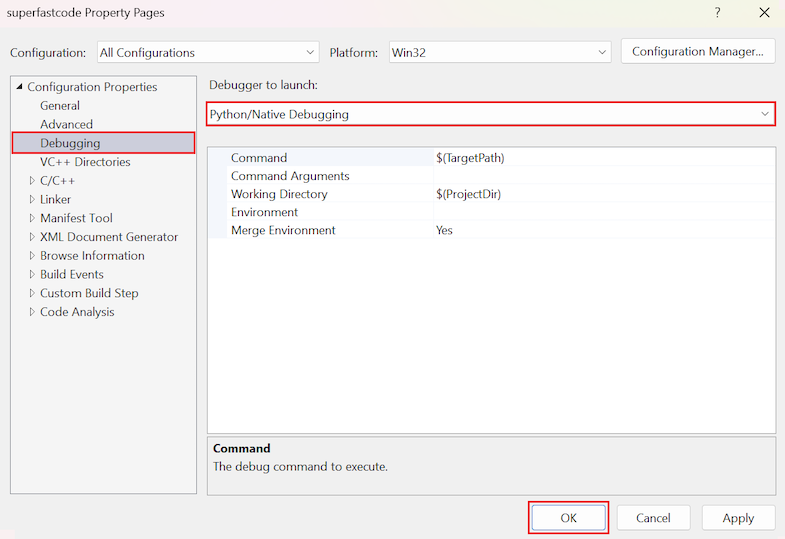Expand the C/C++ tree node
This screenshot has height=539, width=785.
32,181
